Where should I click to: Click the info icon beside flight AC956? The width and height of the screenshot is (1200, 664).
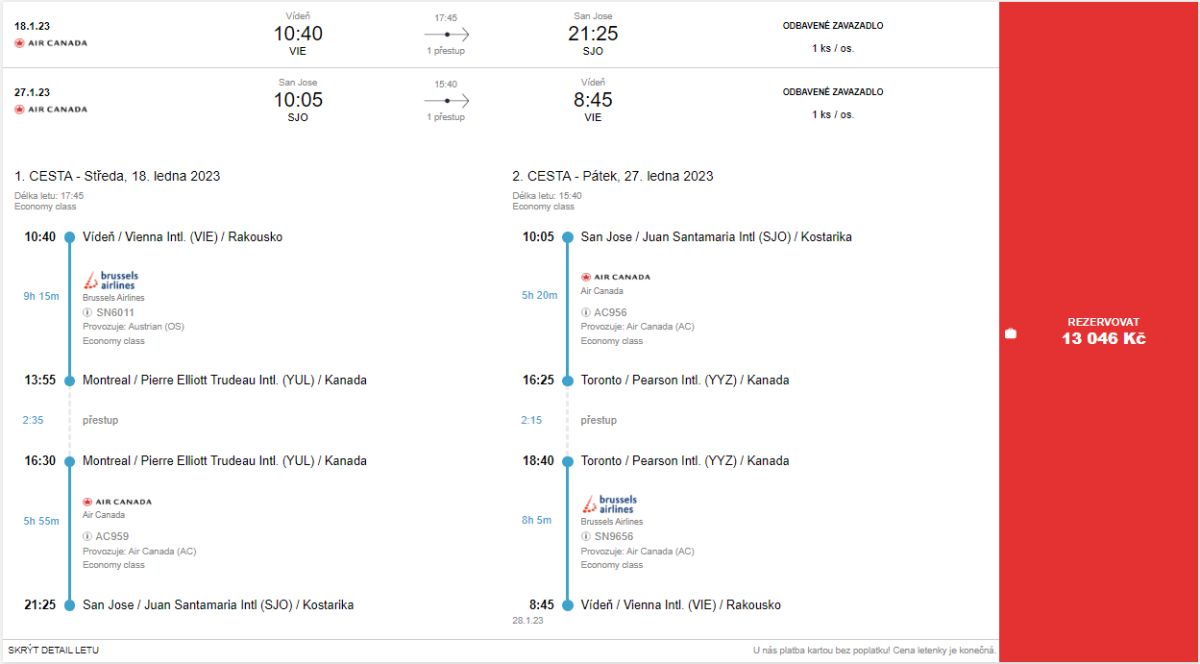tap(585, 312)
